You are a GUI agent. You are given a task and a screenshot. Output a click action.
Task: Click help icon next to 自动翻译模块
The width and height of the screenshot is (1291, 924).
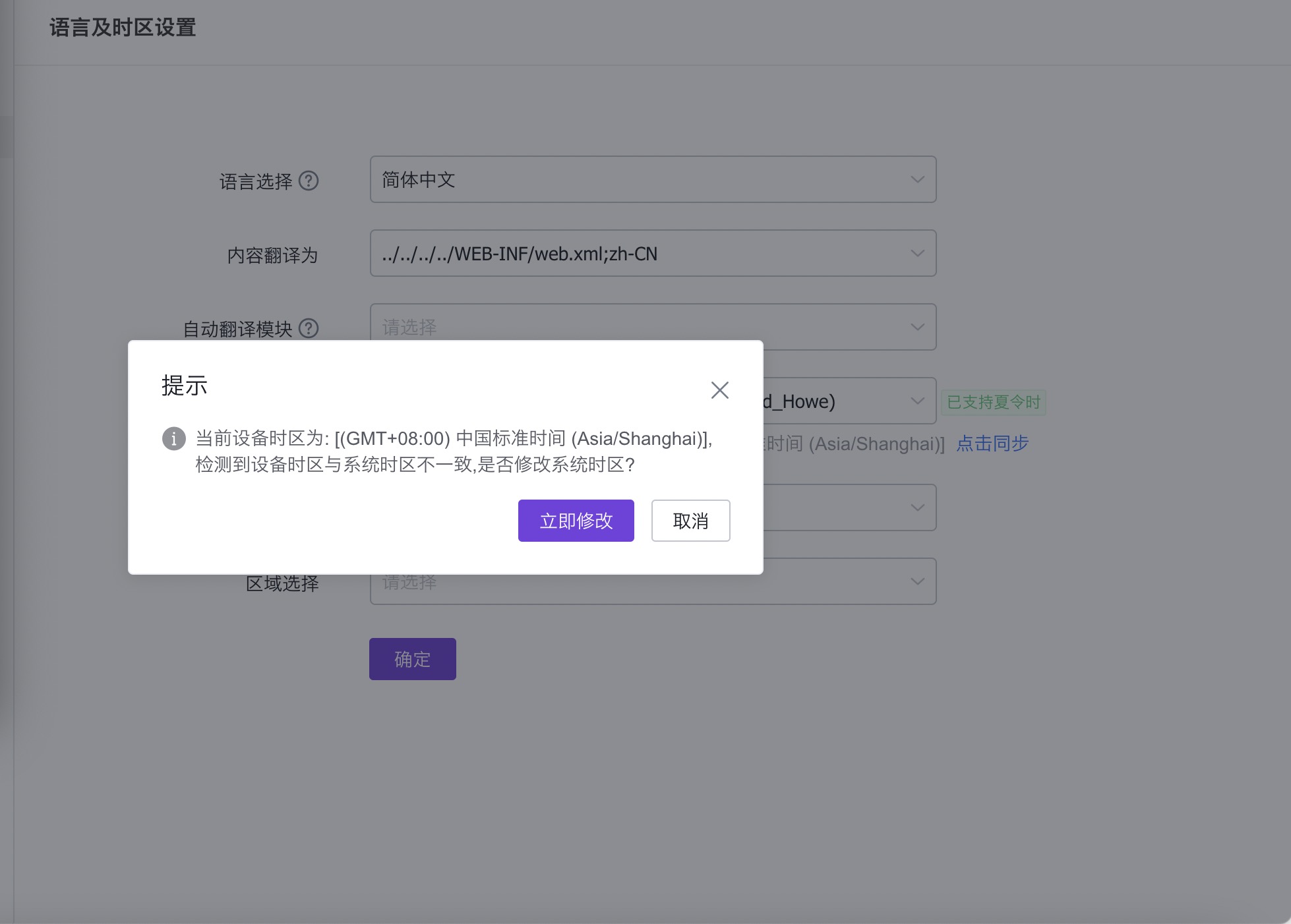[309, 328]
